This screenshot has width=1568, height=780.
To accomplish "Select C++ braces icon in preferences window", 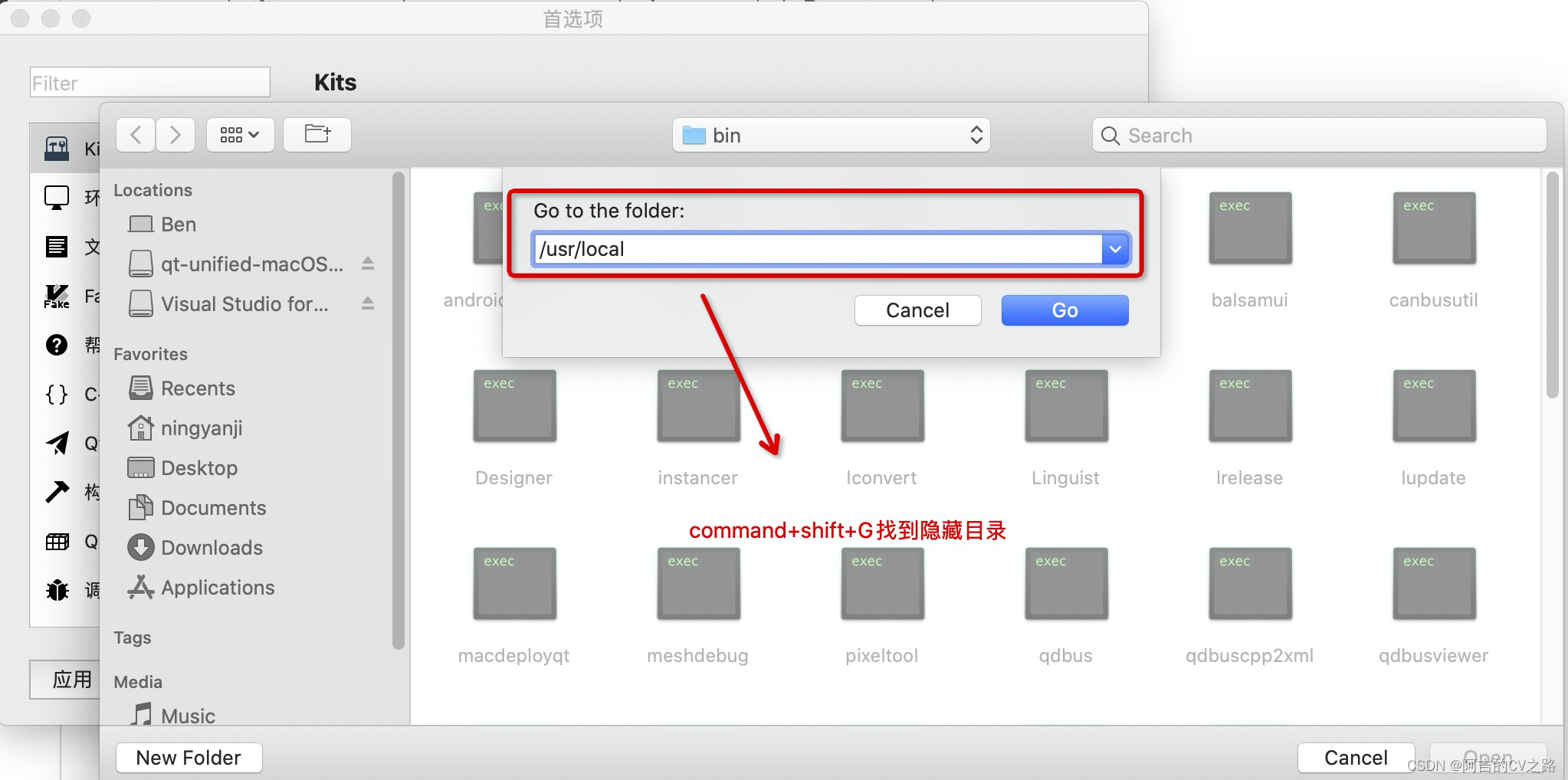I will [57, 394].
